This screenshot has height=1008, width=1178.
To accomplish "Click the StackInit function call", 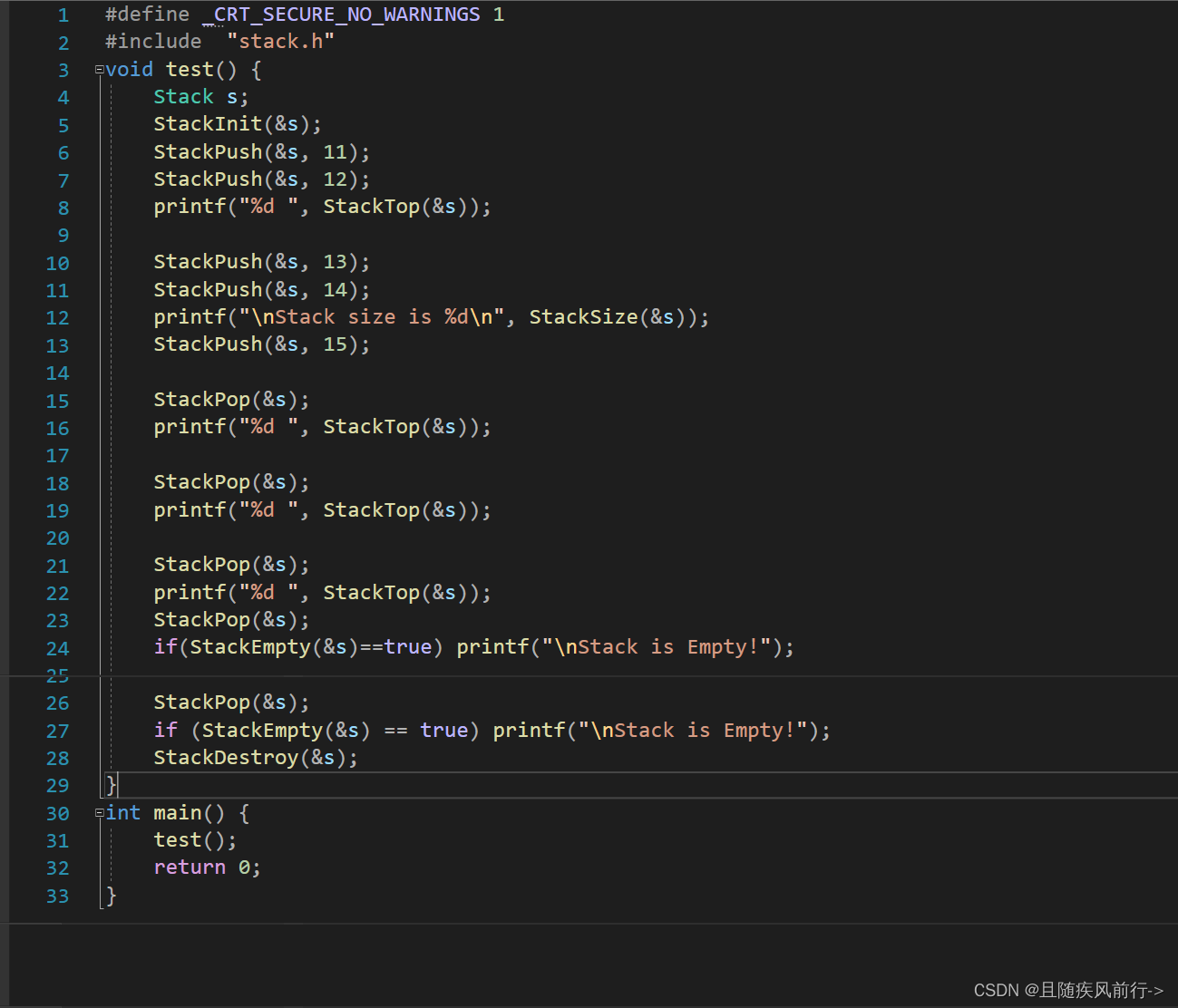I will pyautogui.click(x=208, y=124).
